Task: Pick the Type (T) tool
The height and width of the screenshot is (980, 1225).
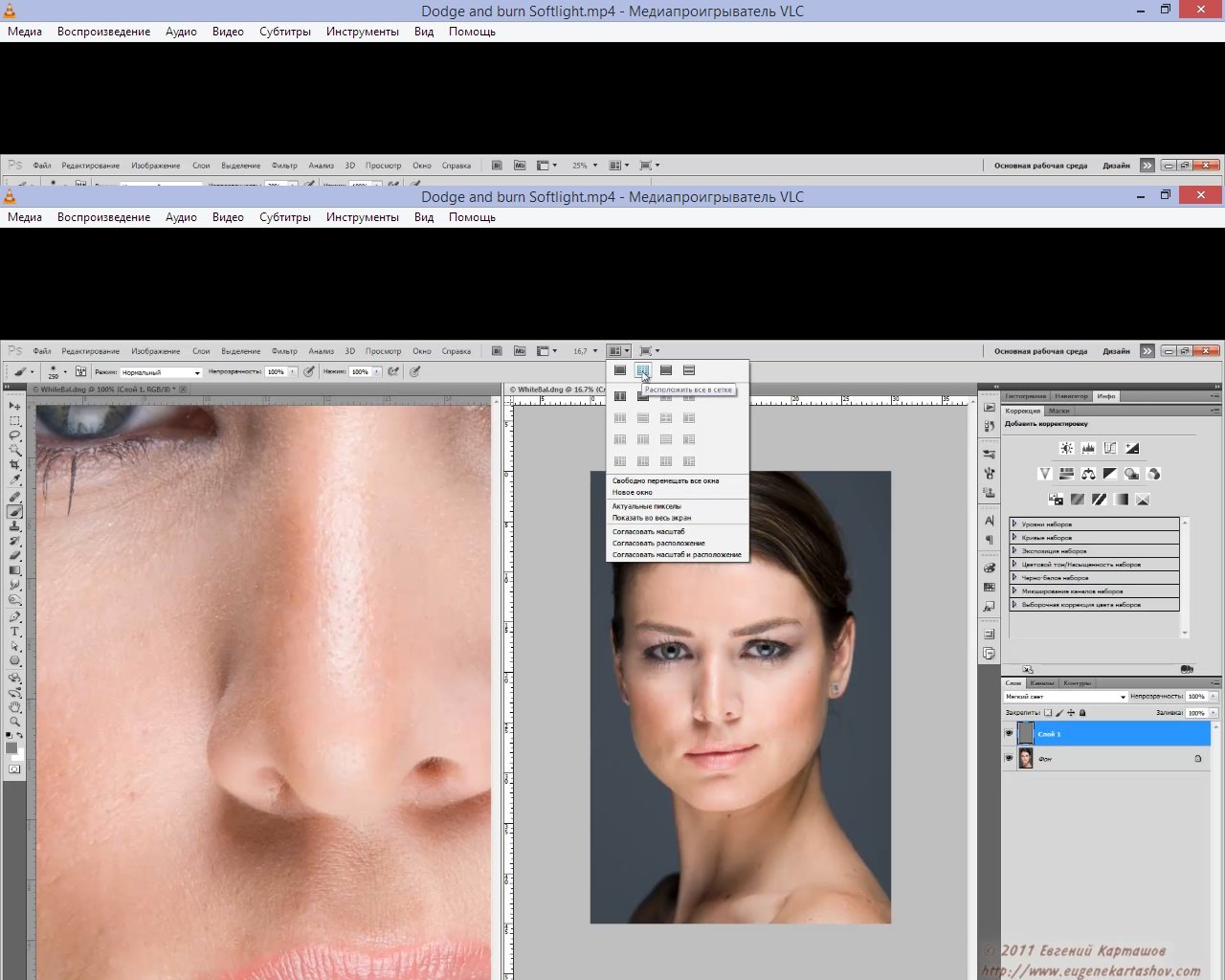Action: [x=14, y=632]
